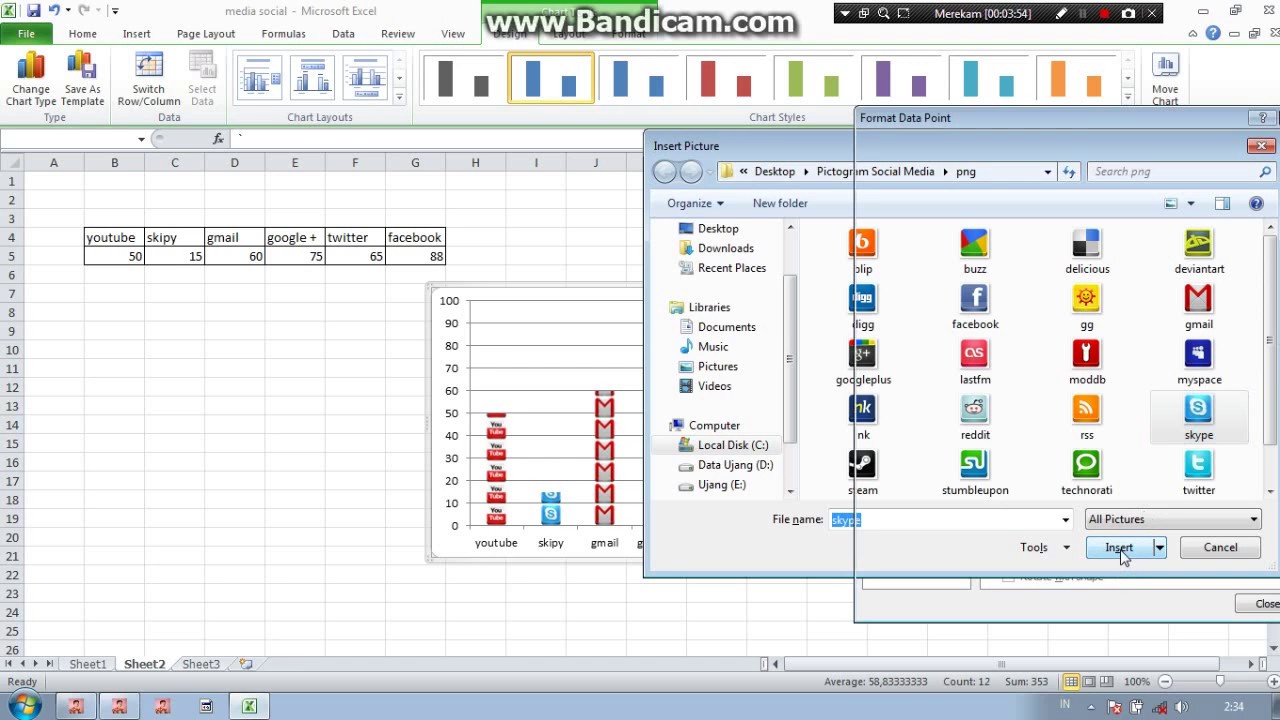1280x720 pixels.
Task: Click the Excel taskbar icon
Action: tap(249, 706)
